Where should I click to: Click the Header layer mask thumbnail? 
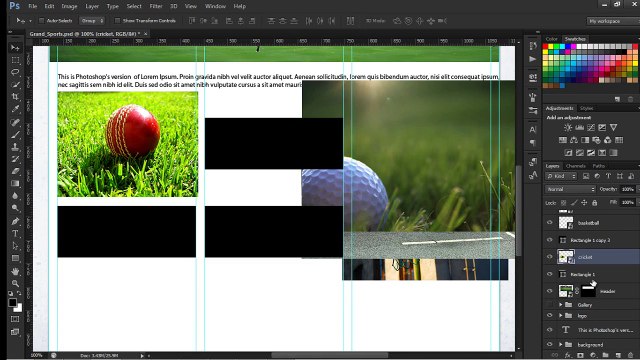point(588,291)
